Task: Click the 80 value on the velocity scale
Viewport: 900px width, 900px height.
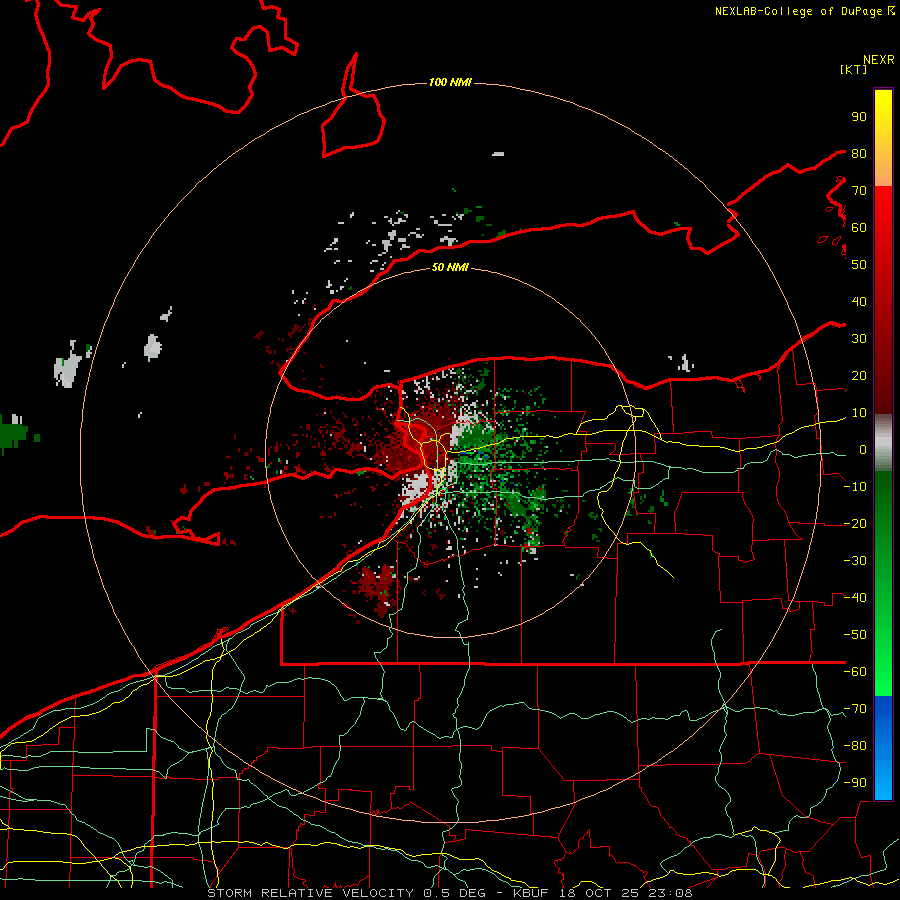Action: tap(859, 153)
